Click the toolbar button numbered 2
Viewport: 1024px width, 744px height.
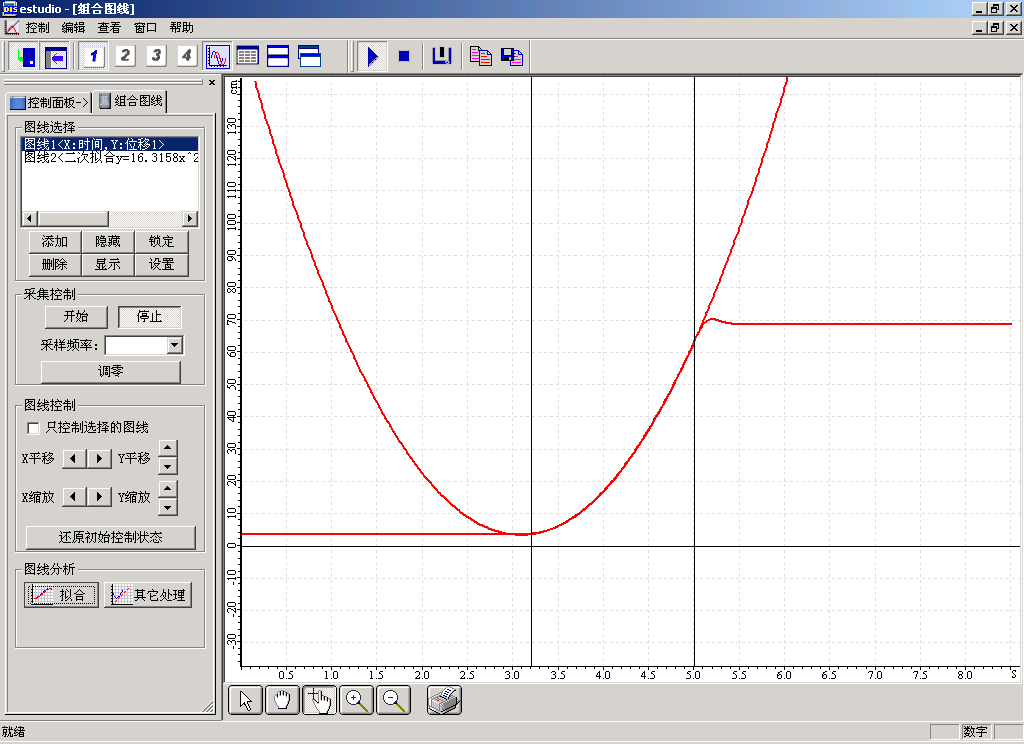click(125, 56)
